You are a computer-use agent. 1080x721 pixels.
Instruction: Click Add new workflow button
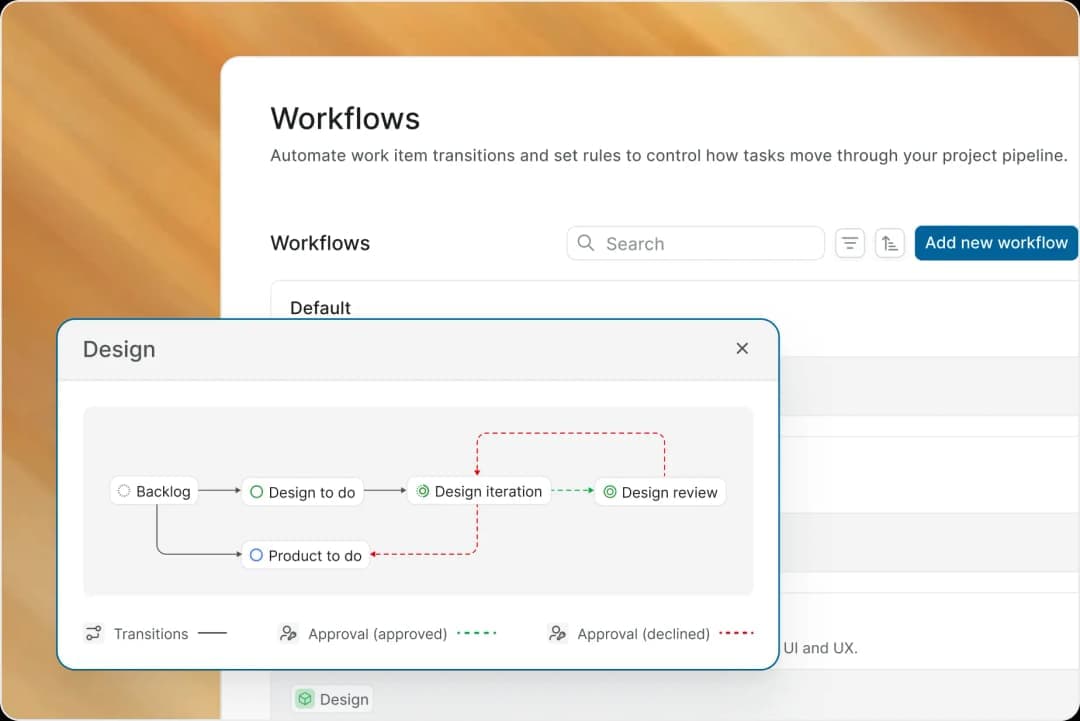click(996, 243)
